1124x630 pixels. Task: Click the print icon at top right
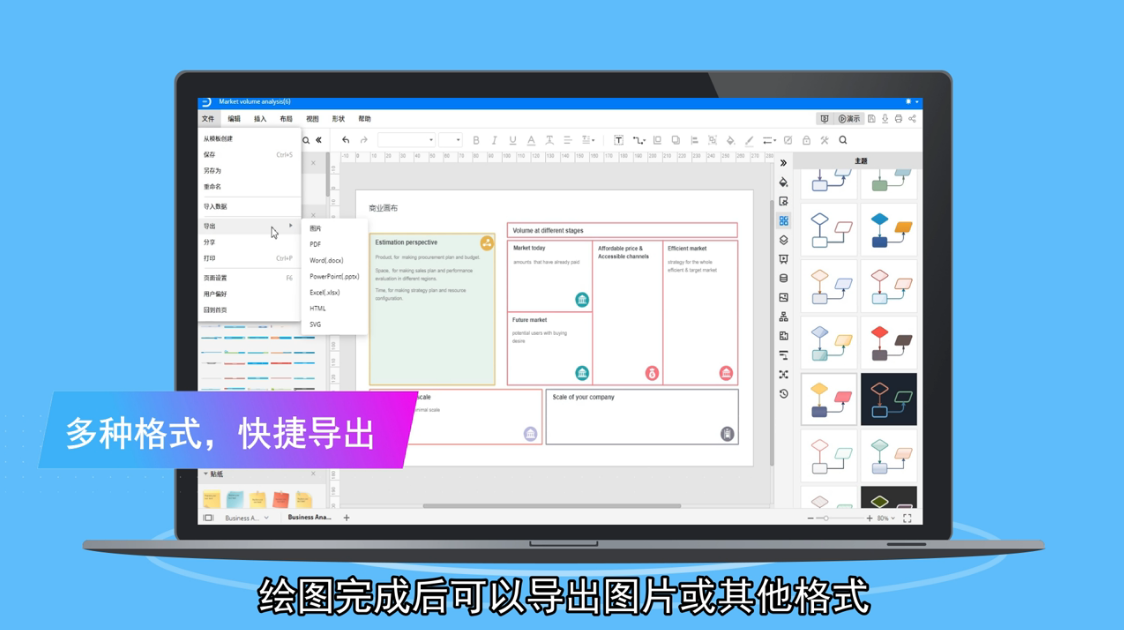point(898,119)
